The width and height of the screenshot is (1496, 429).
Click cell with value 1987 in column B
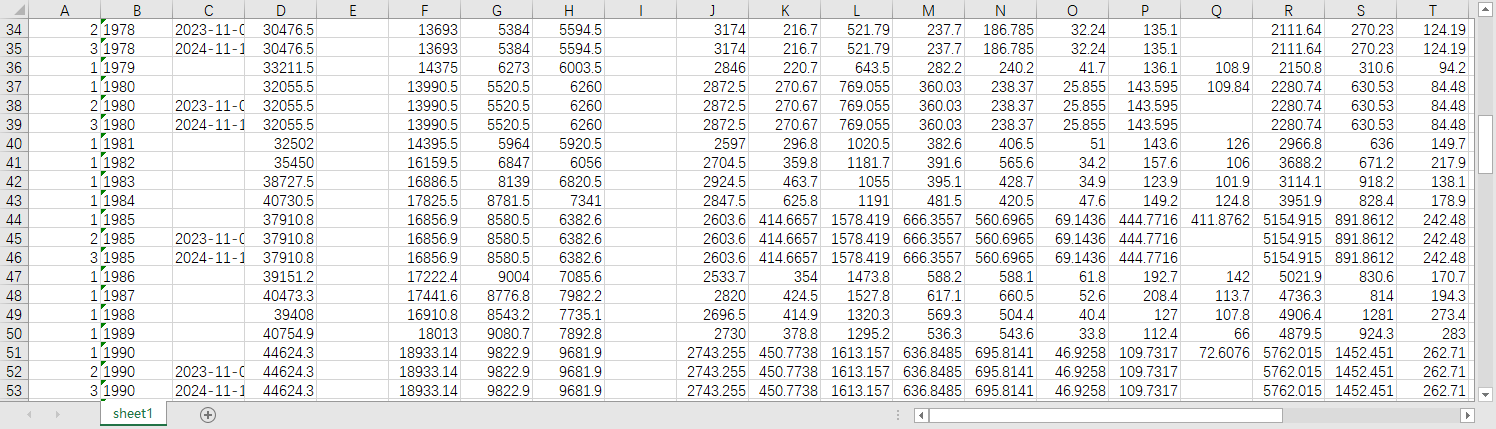pos(137,296)
